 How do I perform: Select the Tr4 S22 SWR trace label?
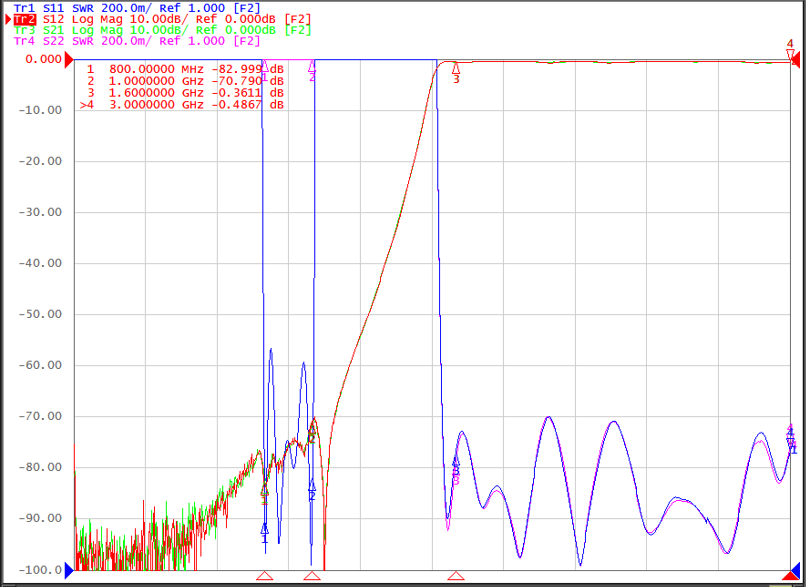(137, 41)
